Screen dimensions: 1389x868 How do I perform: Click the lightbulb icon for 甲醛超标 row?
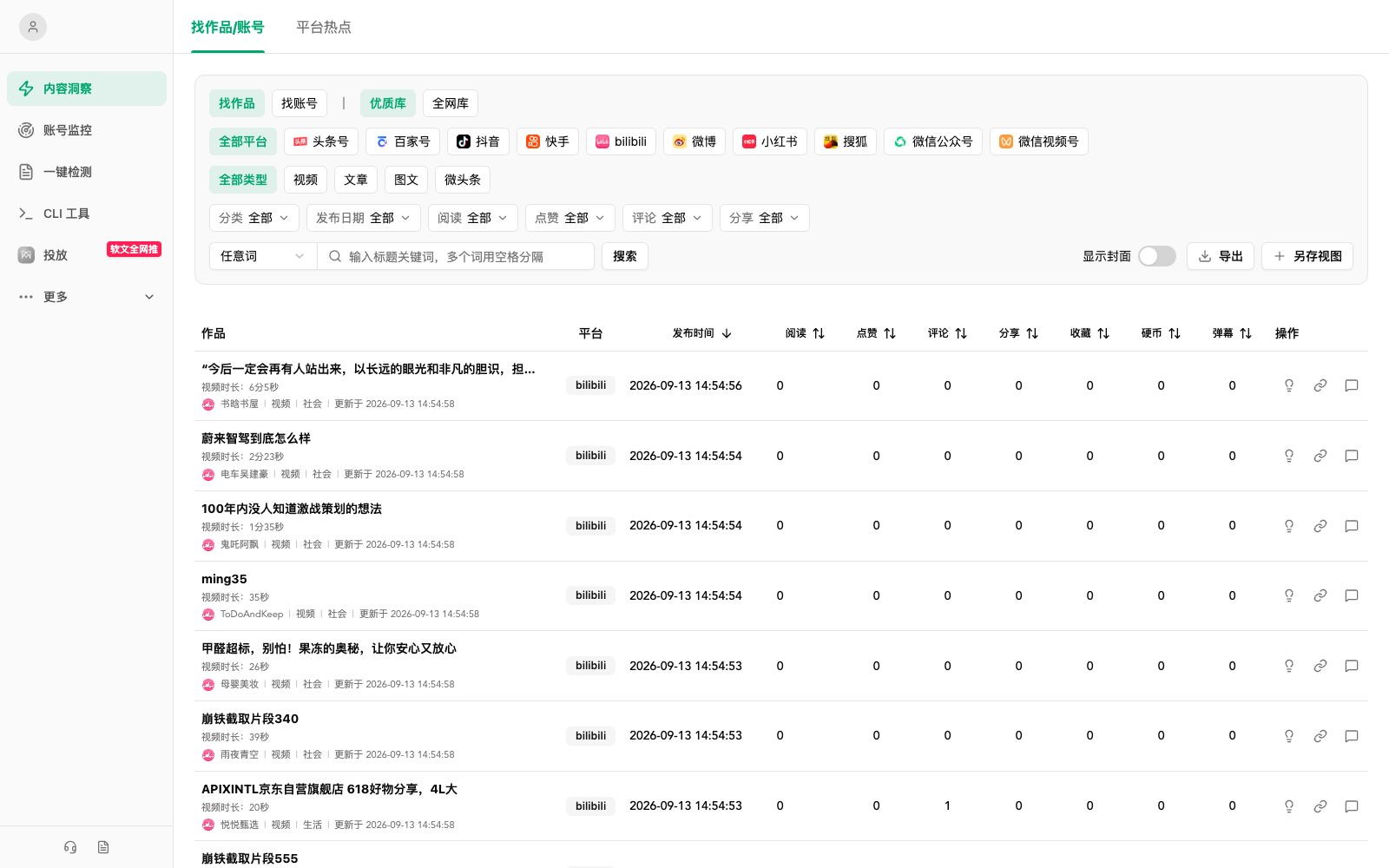click(1289, 666)
